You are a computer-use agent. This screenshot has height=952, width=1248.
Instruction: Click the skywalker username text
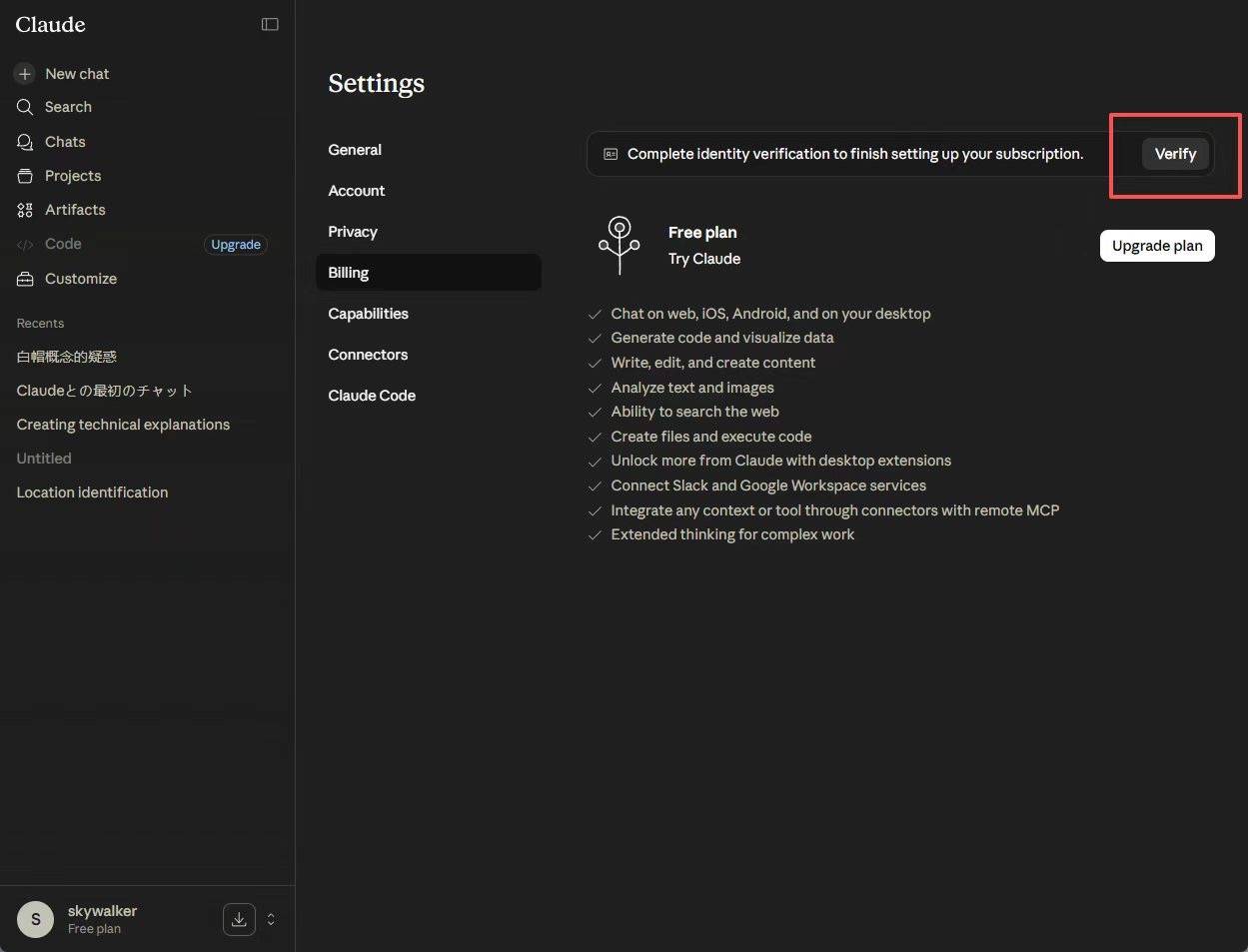coord(102,911)
